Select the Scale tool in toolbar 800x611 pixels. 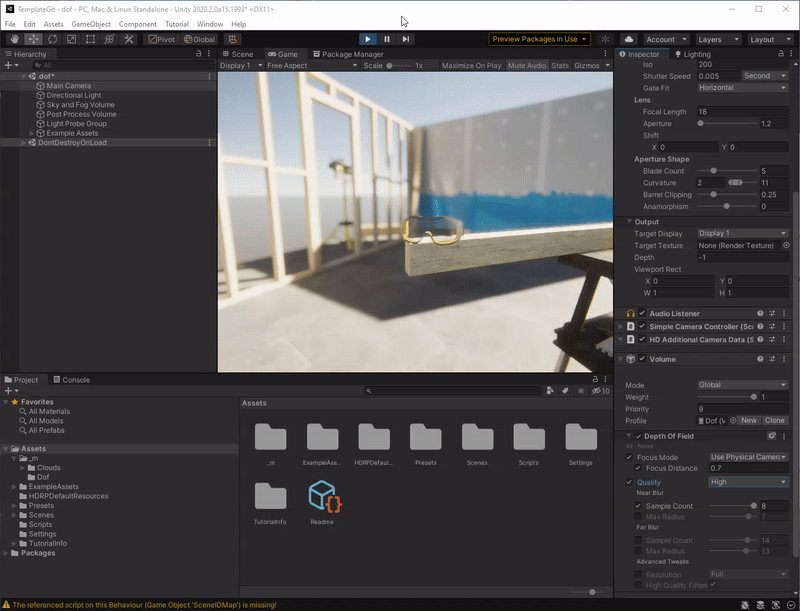click(71, 39)
